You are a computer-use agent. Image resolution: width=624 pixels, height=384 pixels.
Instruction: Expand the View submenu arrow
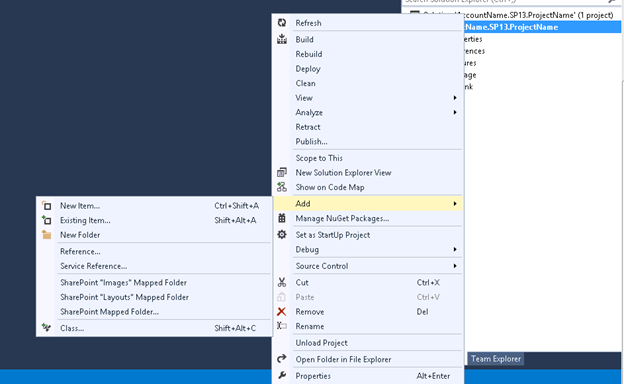pyautogui.click(x=455, y=98)
